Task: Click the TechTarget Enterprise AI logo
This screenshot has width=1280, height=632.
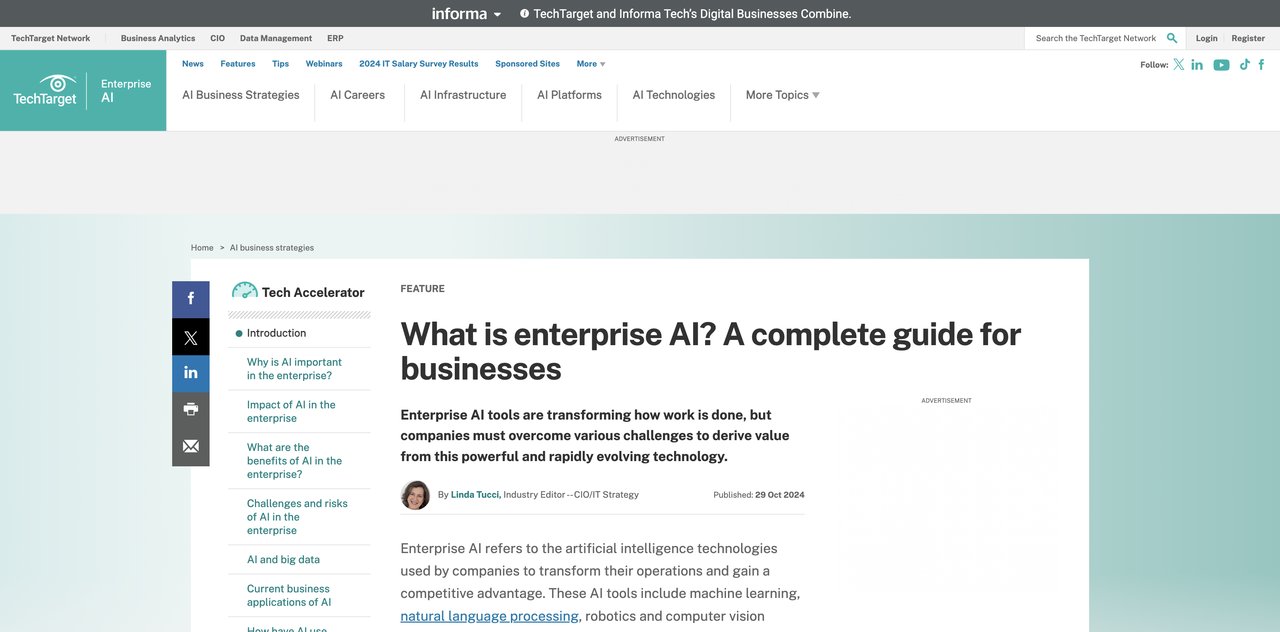Action: click(83, 91)
